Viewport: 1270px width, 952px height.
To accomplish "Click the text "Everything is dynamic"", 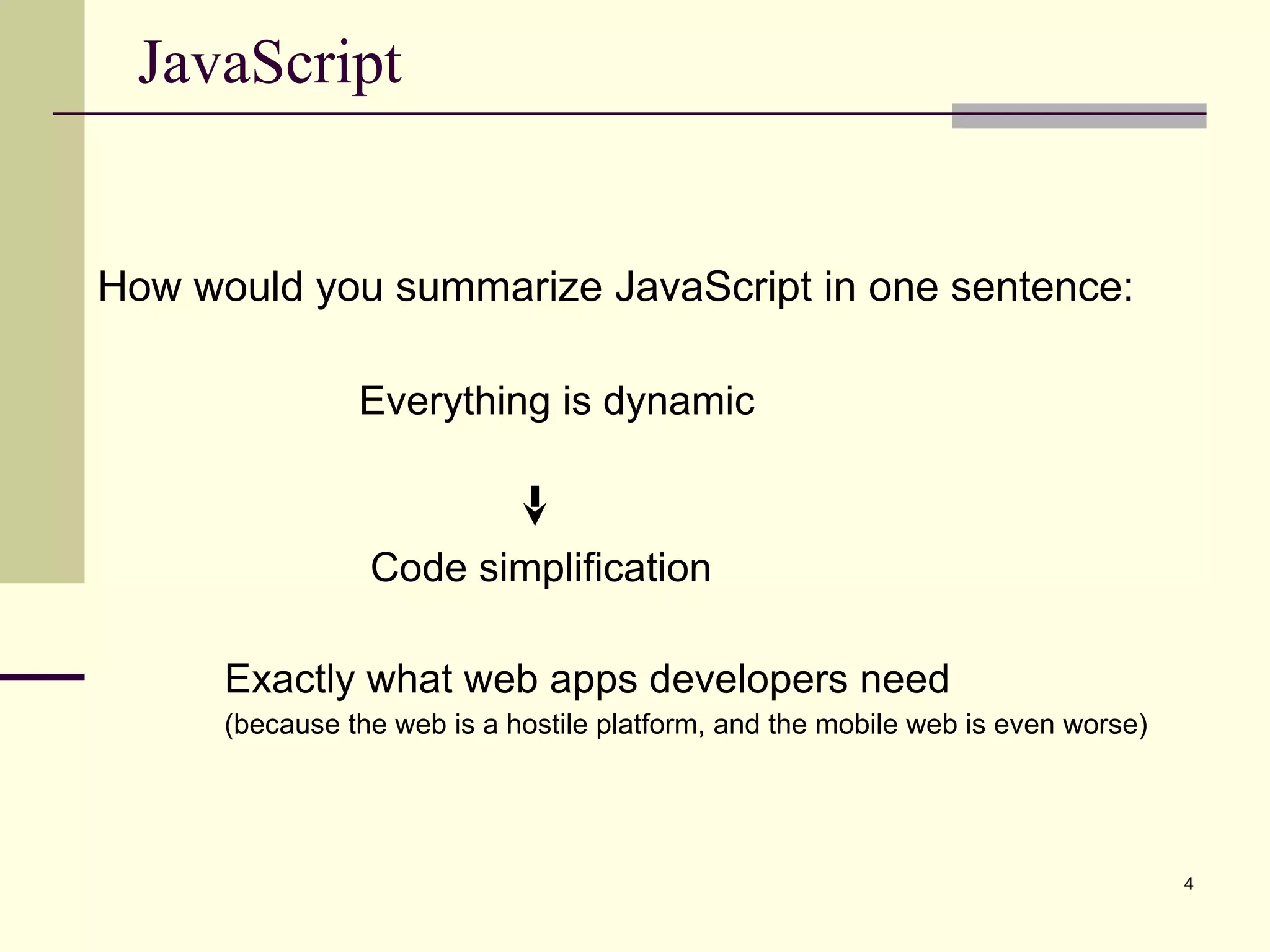I will pyautogui.click(x=557, y=402).
